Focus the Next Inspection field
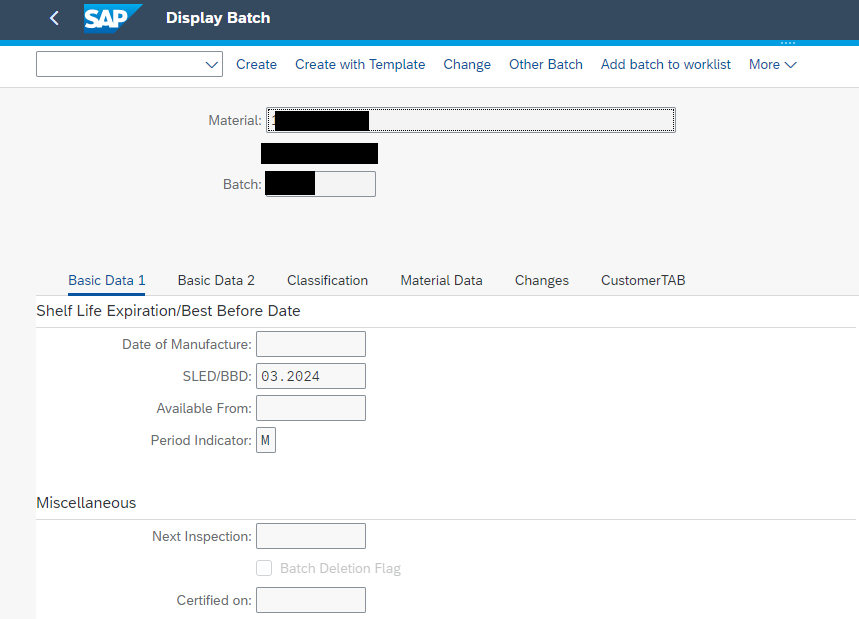859x619 pixels. coord(310,536)
